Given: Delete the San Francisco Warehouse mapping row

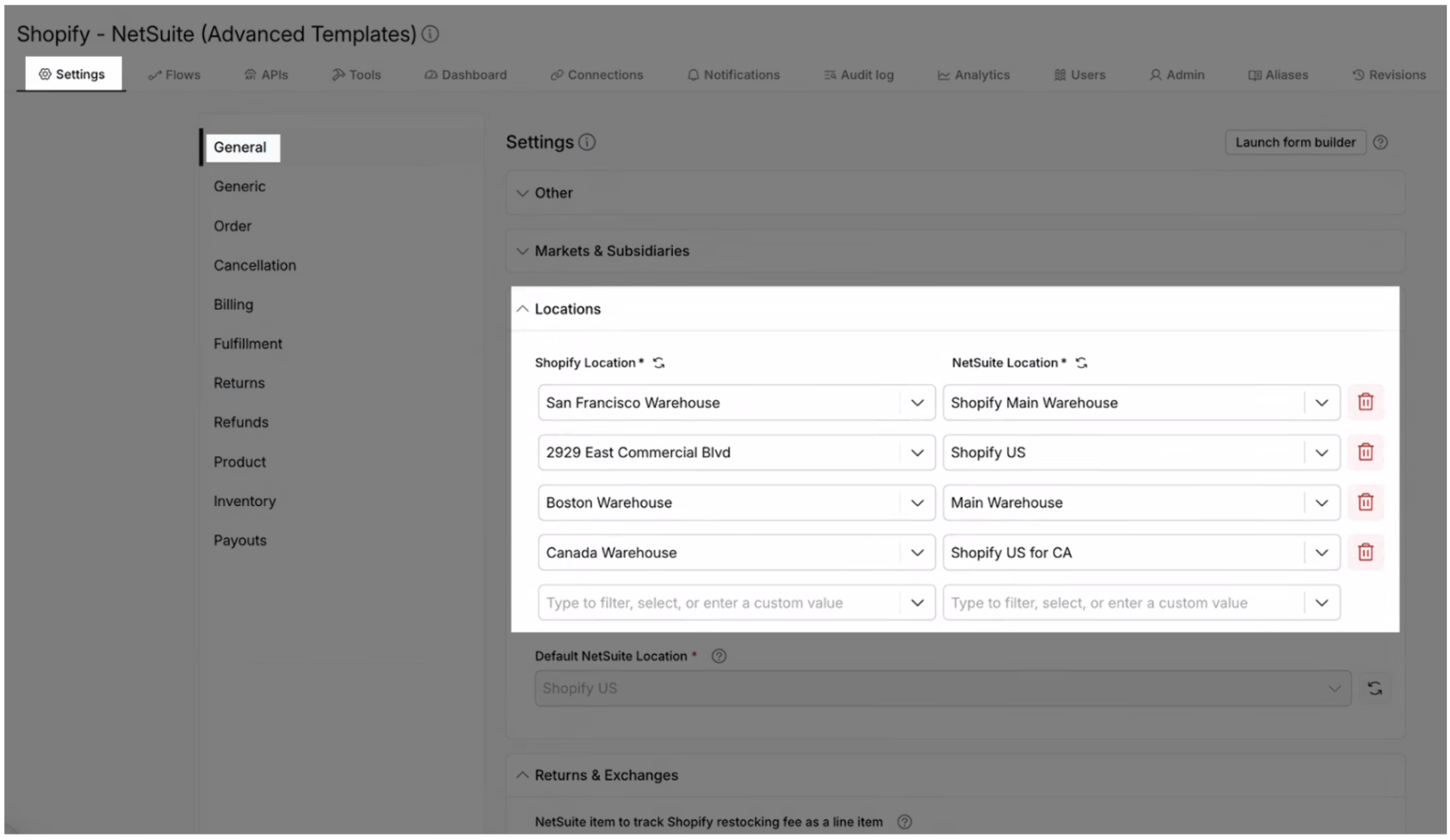Looking at the screenshot, I should coord(1365,402).
